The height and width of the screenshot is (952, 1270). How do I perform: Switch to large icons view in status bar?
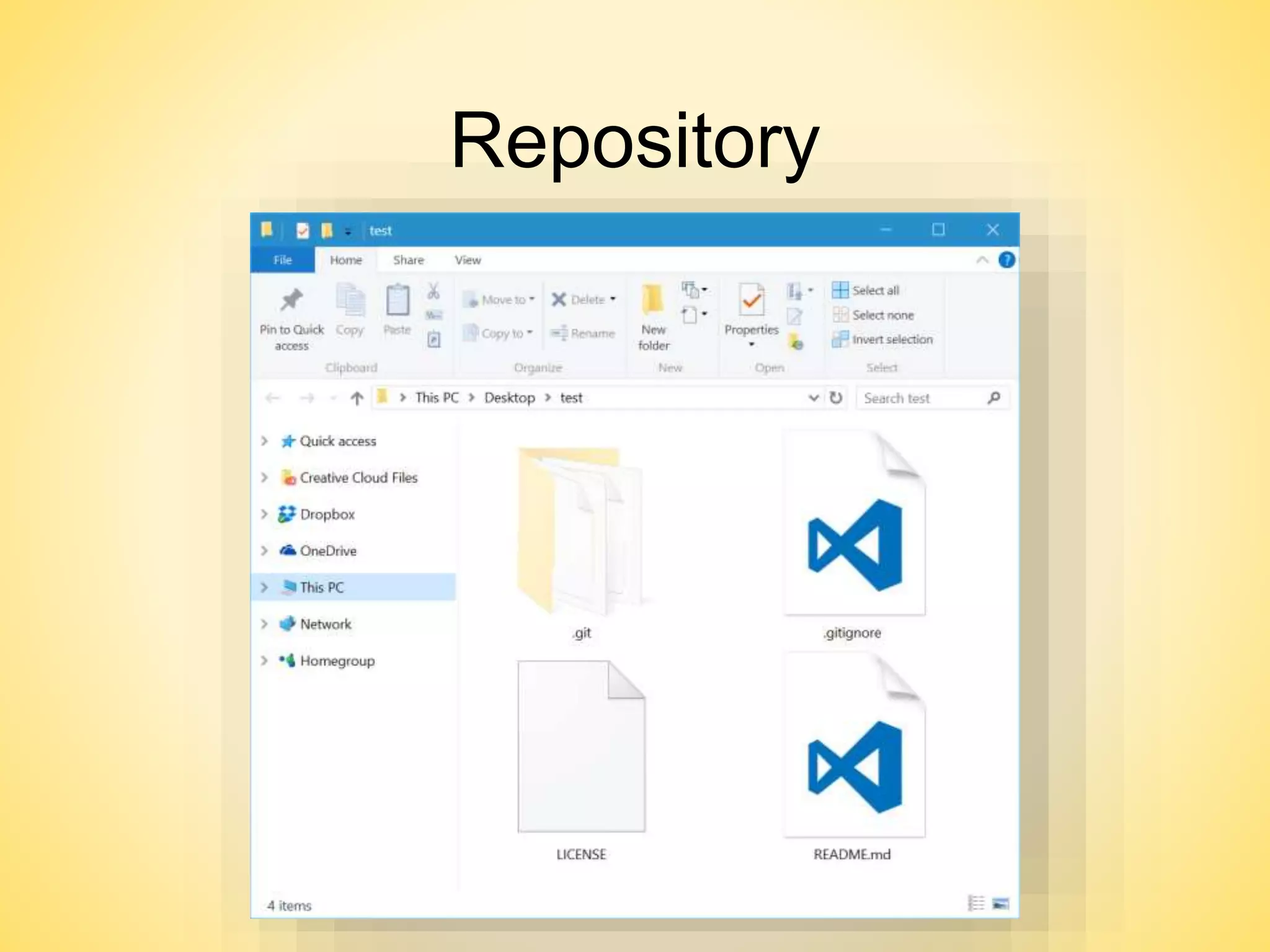pos(1000,904)
